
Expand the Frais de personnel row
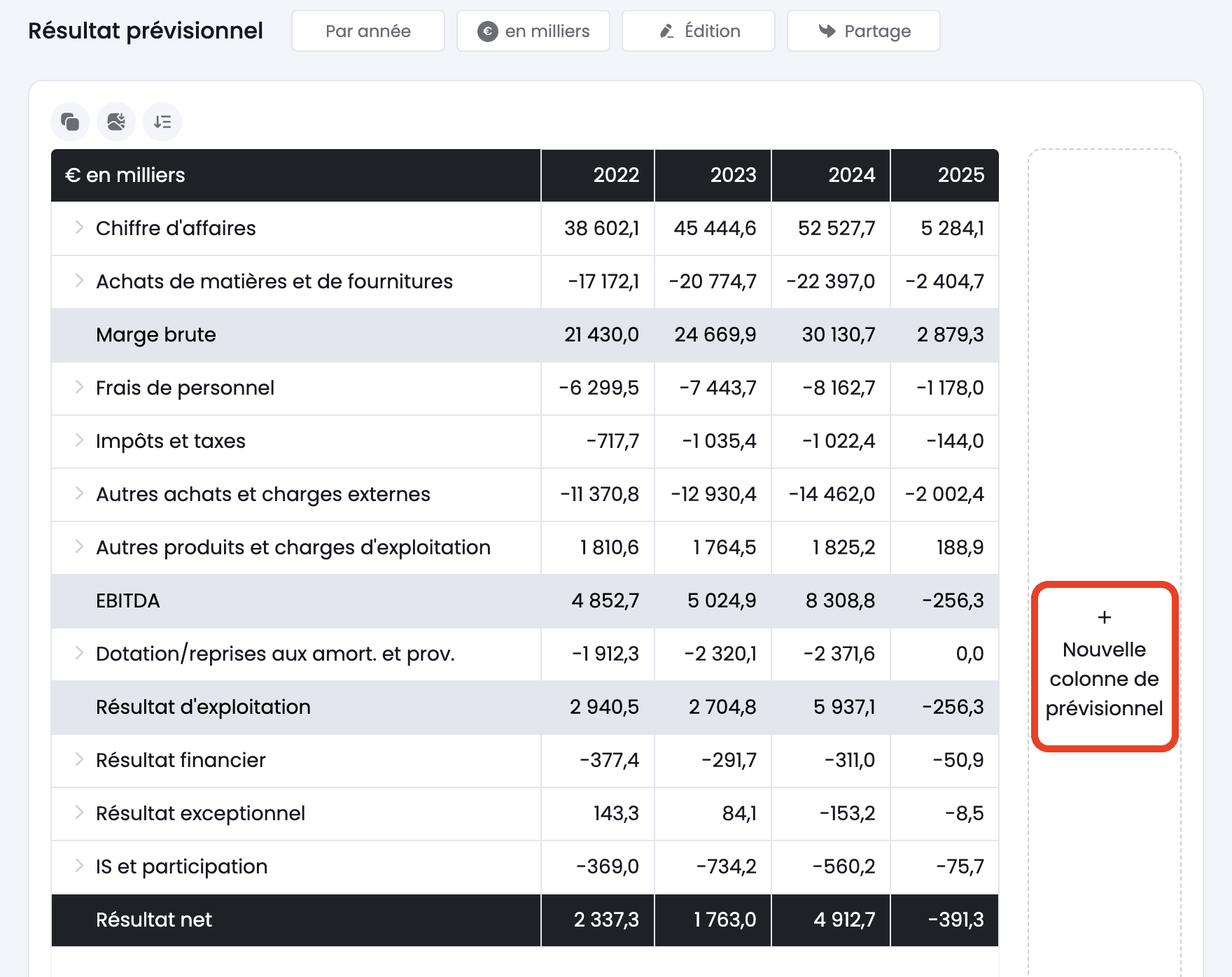point(79,387)
